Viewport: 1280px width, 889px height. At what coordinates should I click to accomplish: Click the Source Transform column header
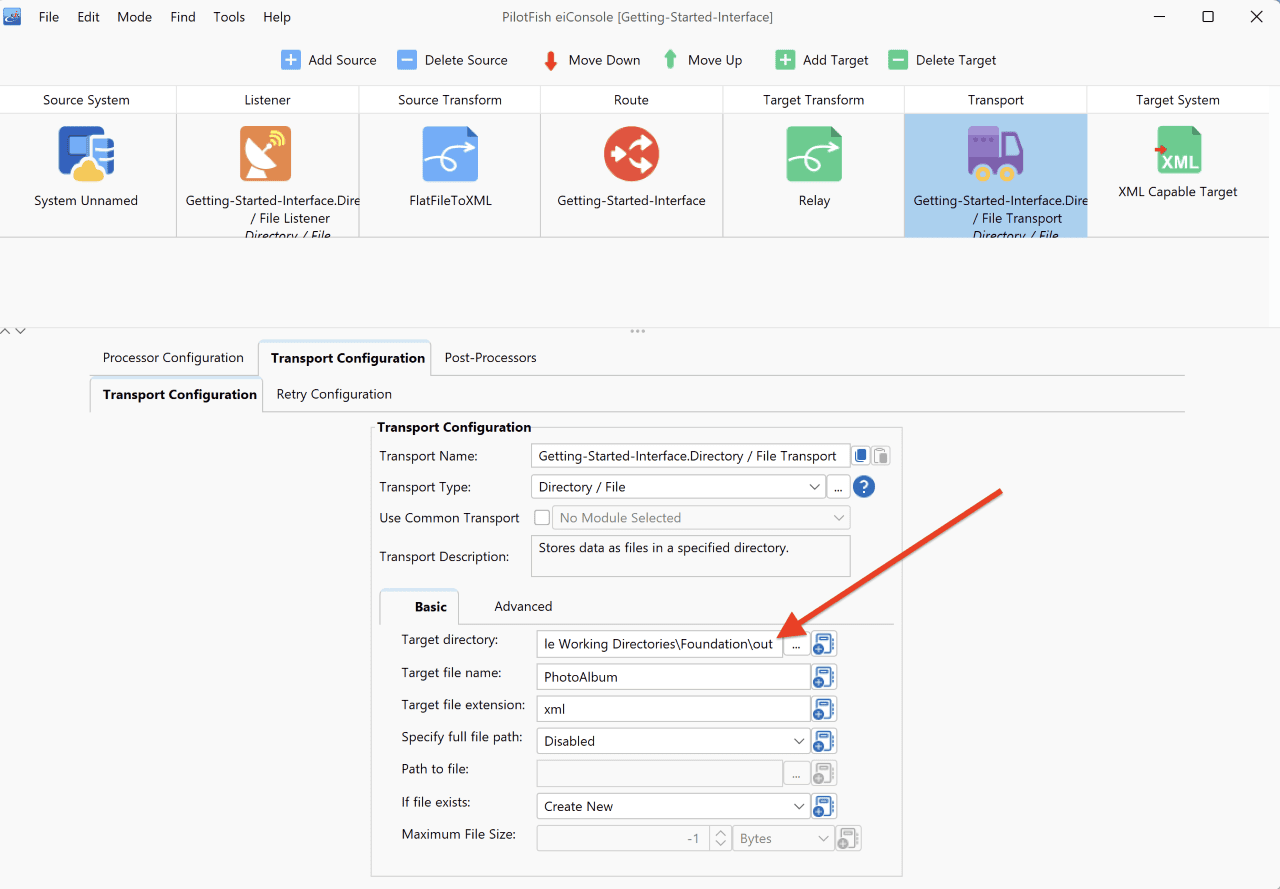pos(450,100)
